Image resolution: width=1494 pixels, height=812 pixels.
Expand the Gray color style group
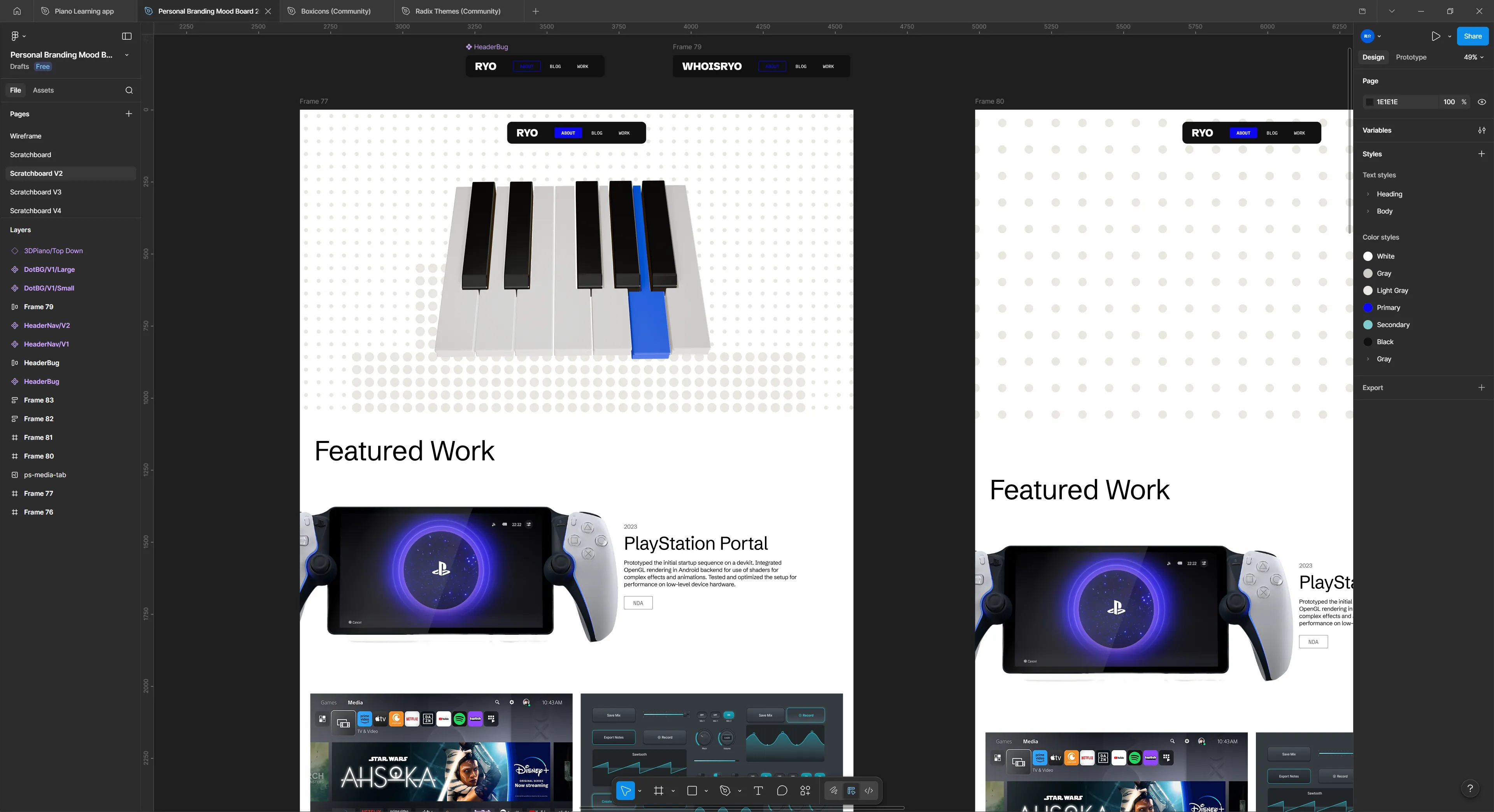pyautogui.click(x=1368, y=359)
